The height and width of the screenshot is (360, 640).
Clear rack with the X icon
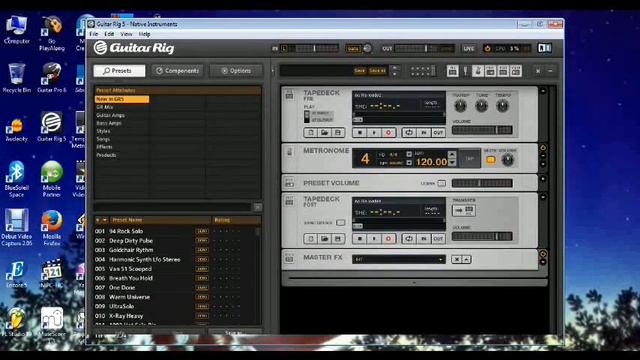coord(538,71)
